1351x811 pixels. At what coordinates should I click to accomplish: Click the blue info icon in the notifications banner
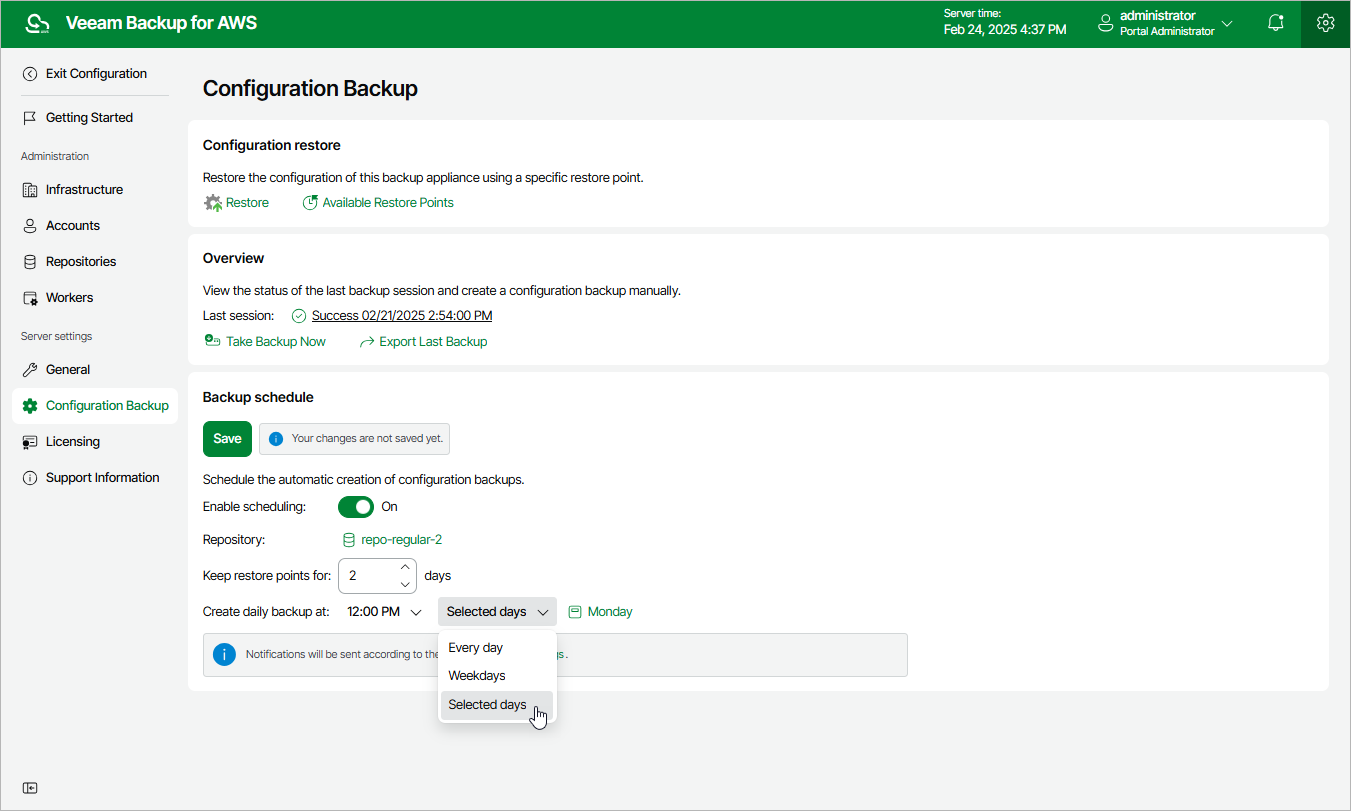point(225,655)
